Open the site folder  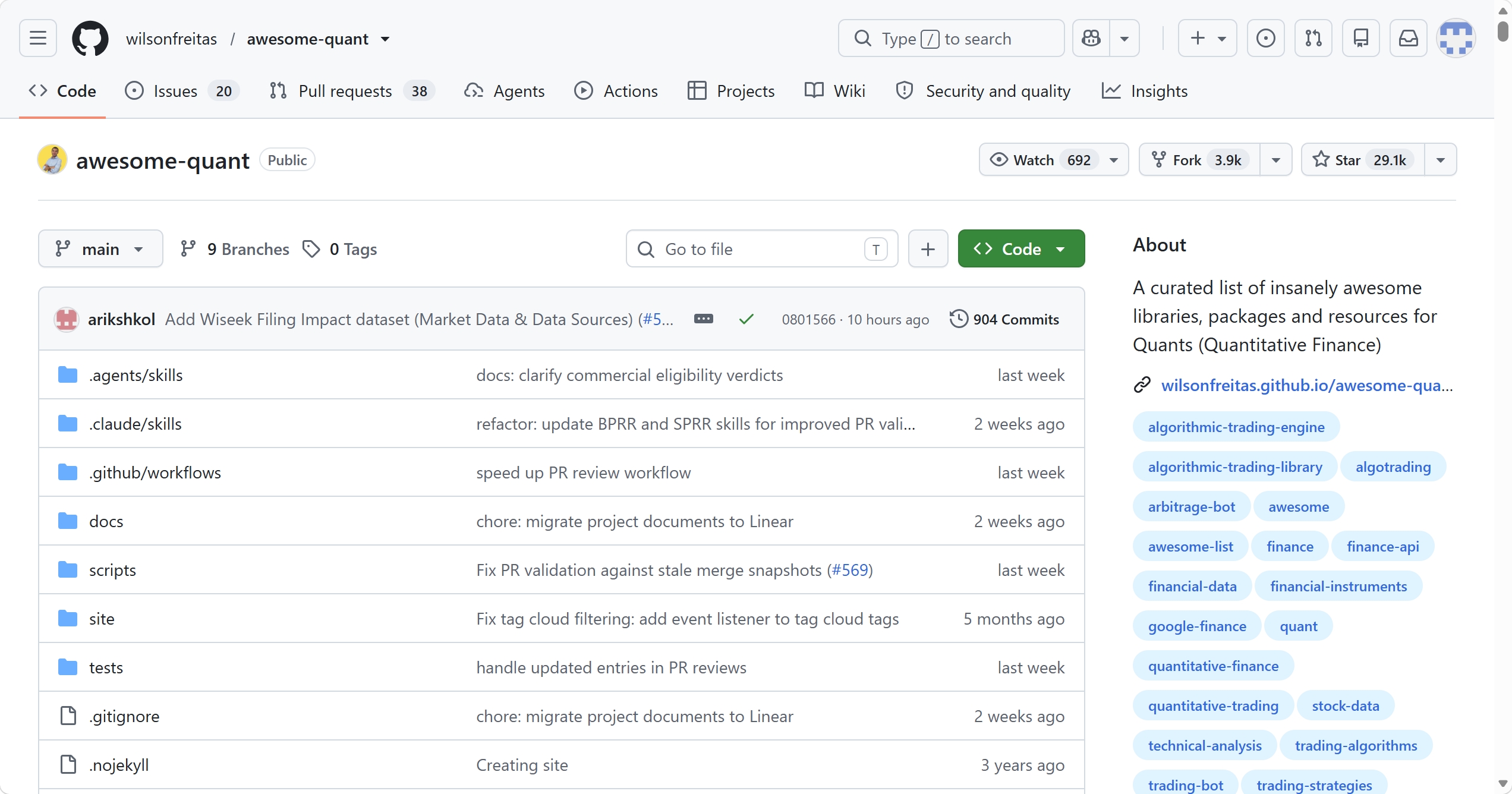(102, 619)
